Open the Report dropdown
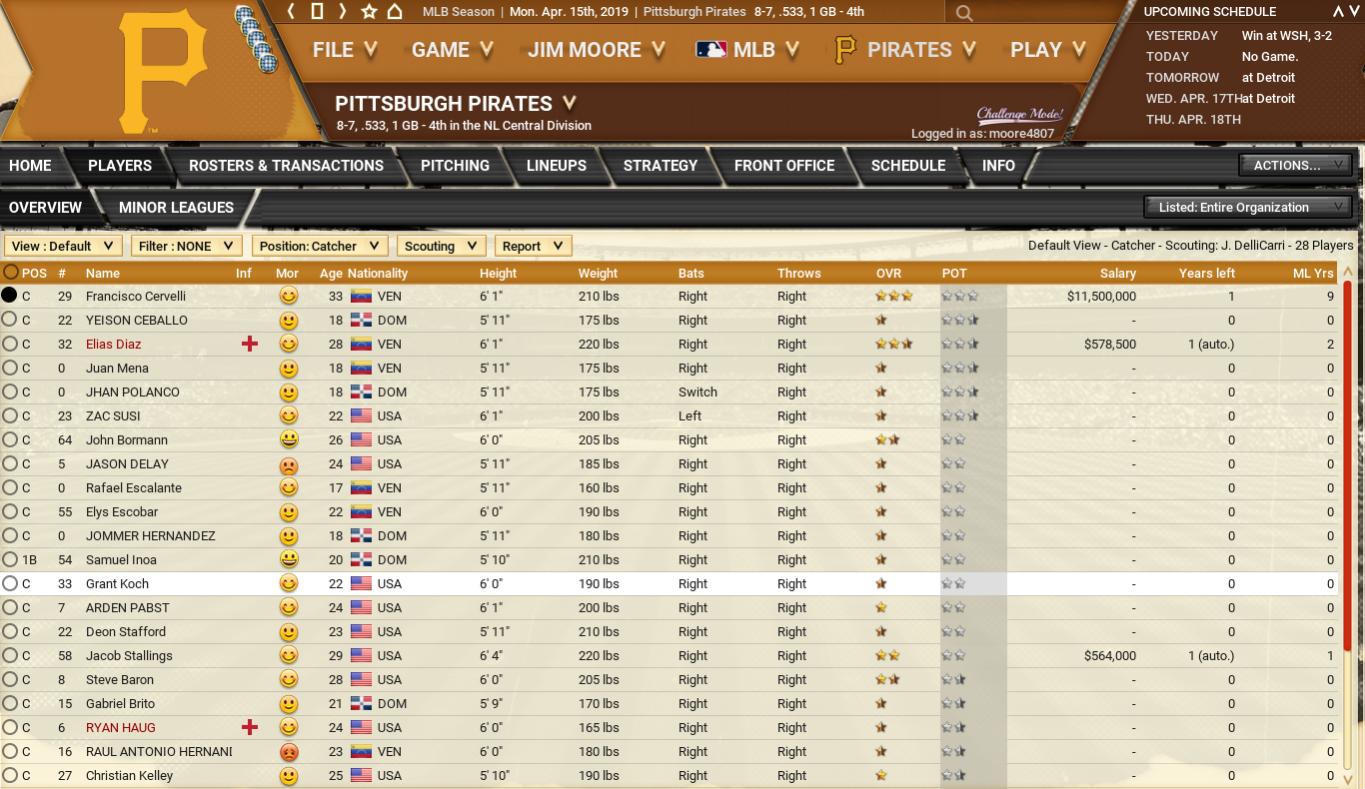Image resolution: width=1365 pixels, height=789 pixels. click(x=533, y=246)
